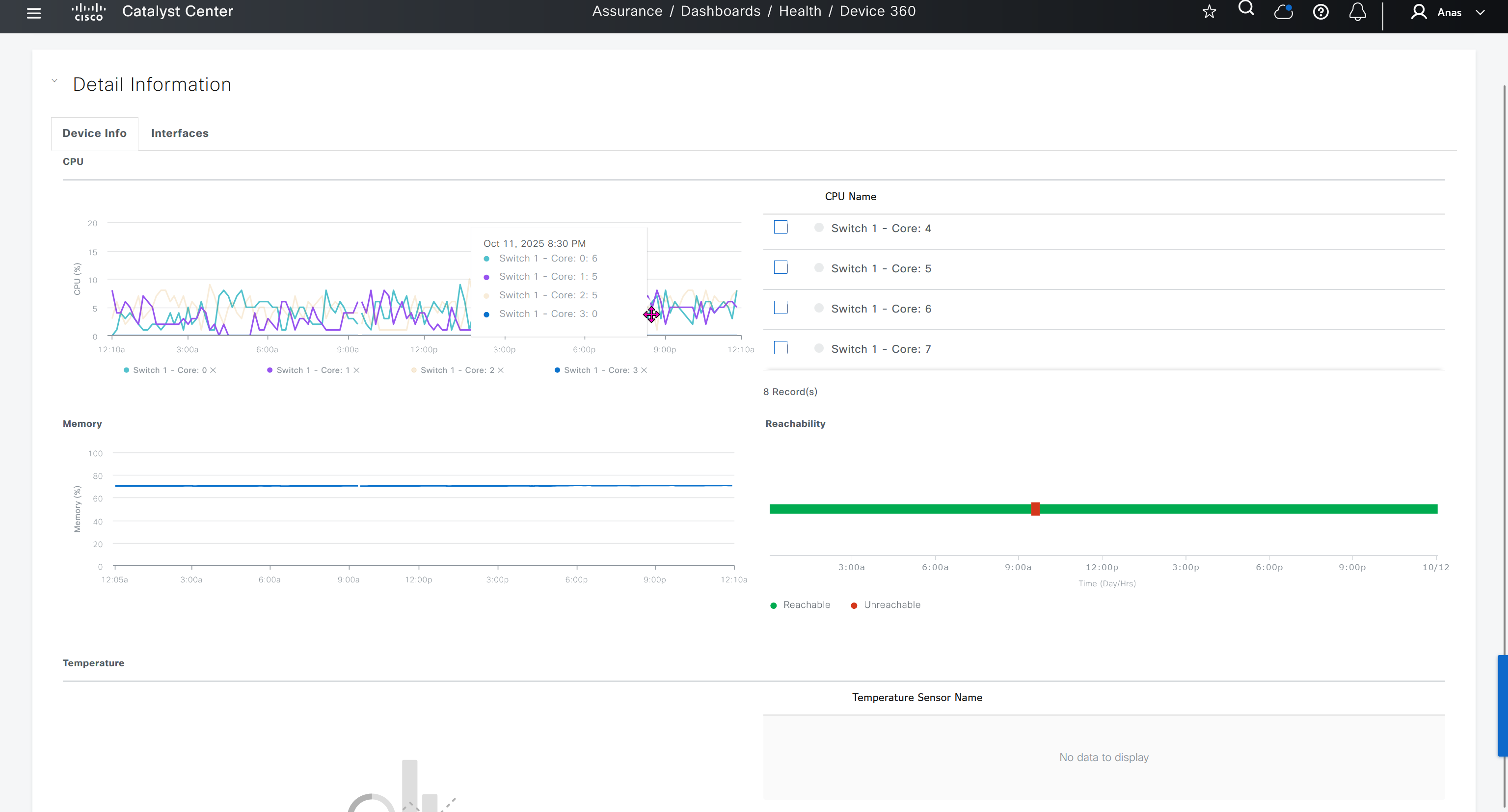
Task: Click the red unreachable marker on timeline
Action: (1035, 509)
